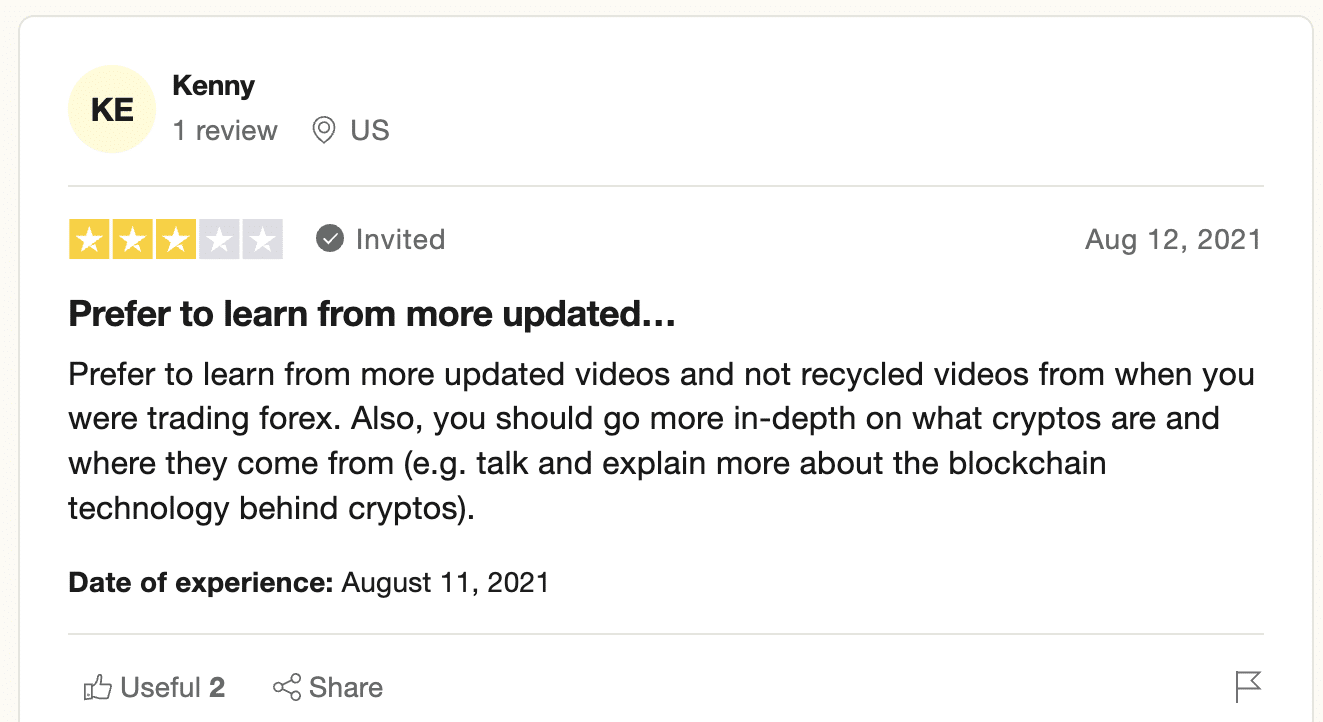Share this review

coord(328,688)
